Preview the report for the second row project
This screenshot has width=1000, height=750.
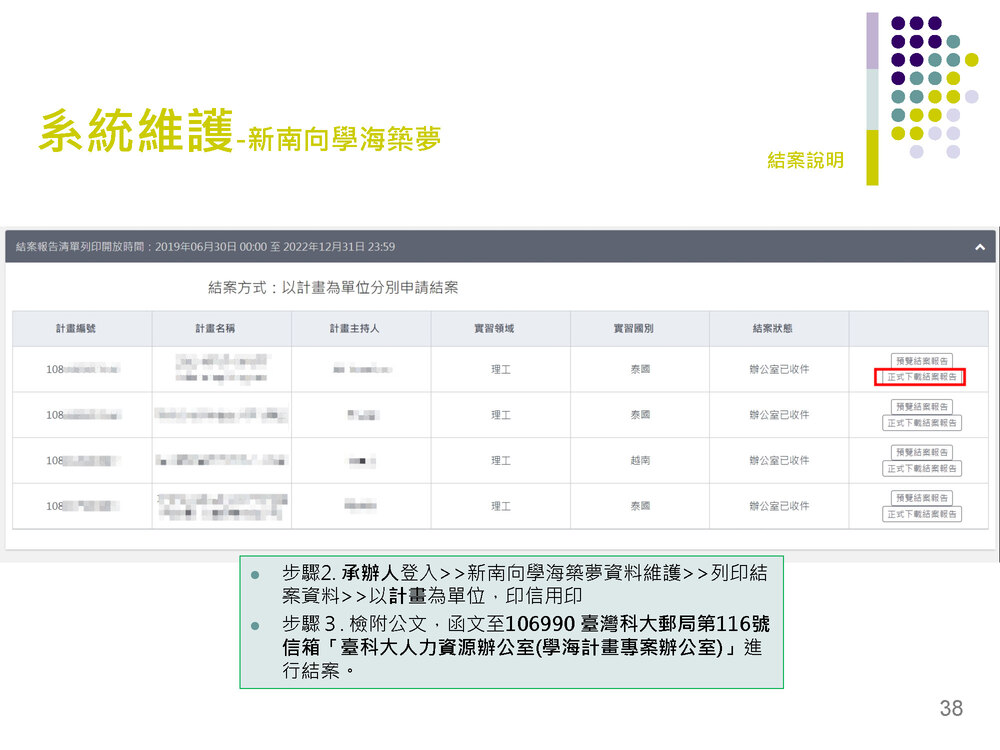tap(921, 406)
